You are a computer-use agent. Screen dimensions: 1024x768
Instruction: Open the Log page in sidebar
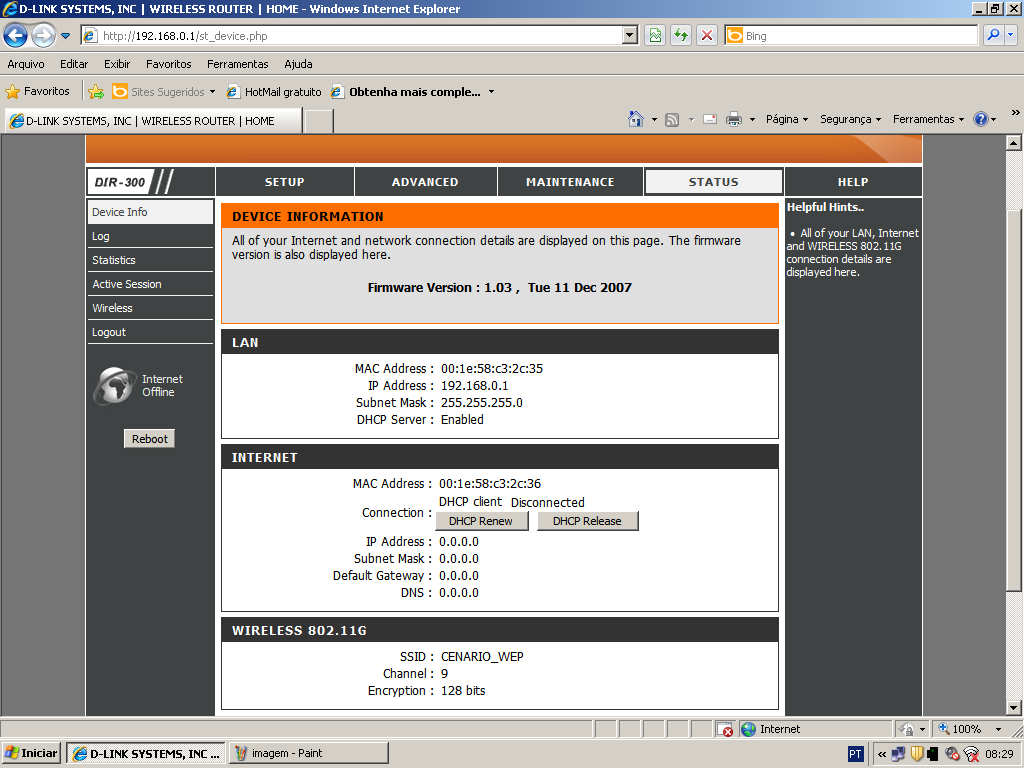click(x=150, y=236)
